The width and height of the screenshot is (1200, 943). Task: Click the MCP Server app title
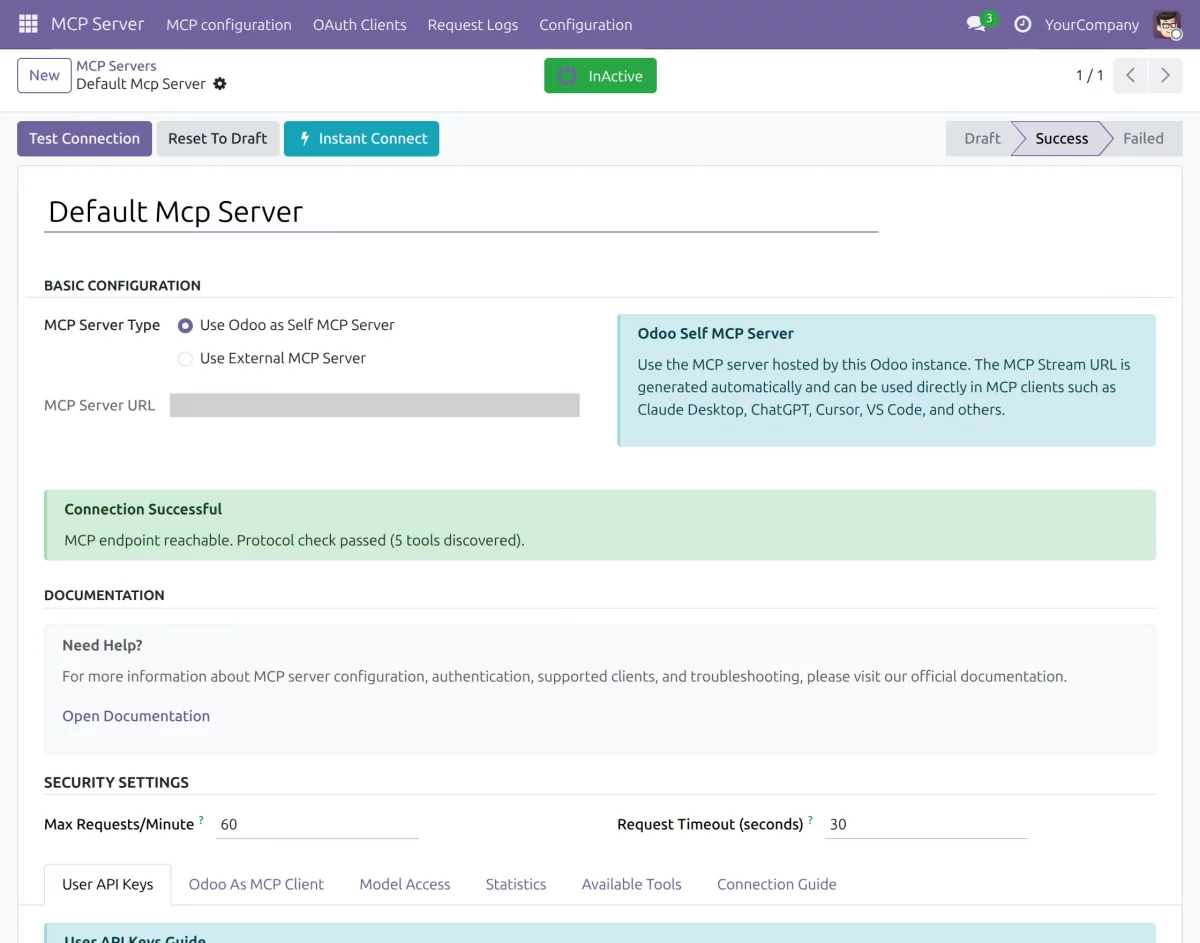coord(98,24)
